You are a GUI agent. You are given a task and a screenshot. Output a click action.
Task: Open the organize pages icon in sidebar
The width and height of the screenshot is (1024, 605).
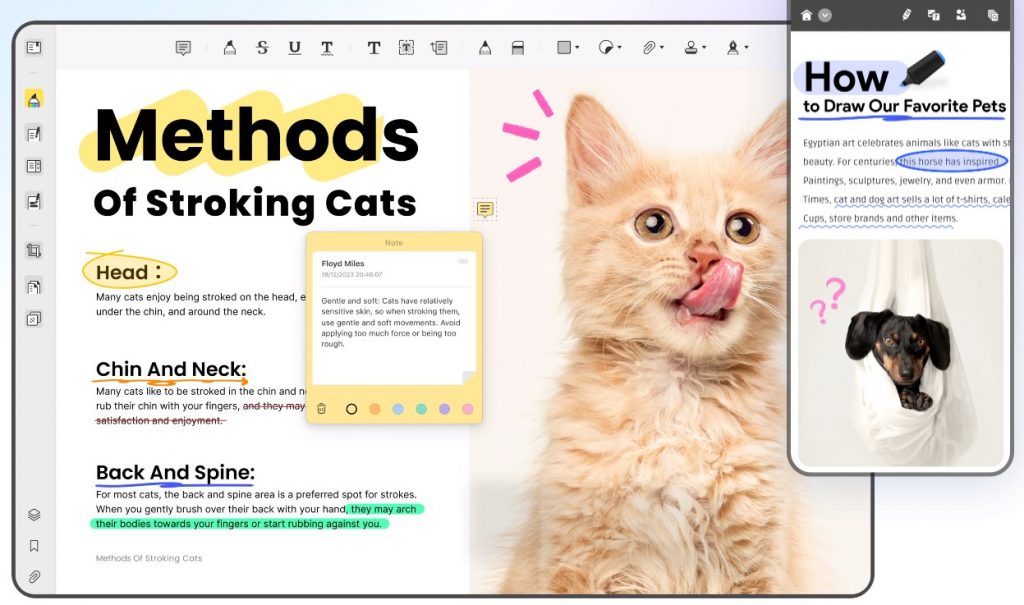pos(34,166)
